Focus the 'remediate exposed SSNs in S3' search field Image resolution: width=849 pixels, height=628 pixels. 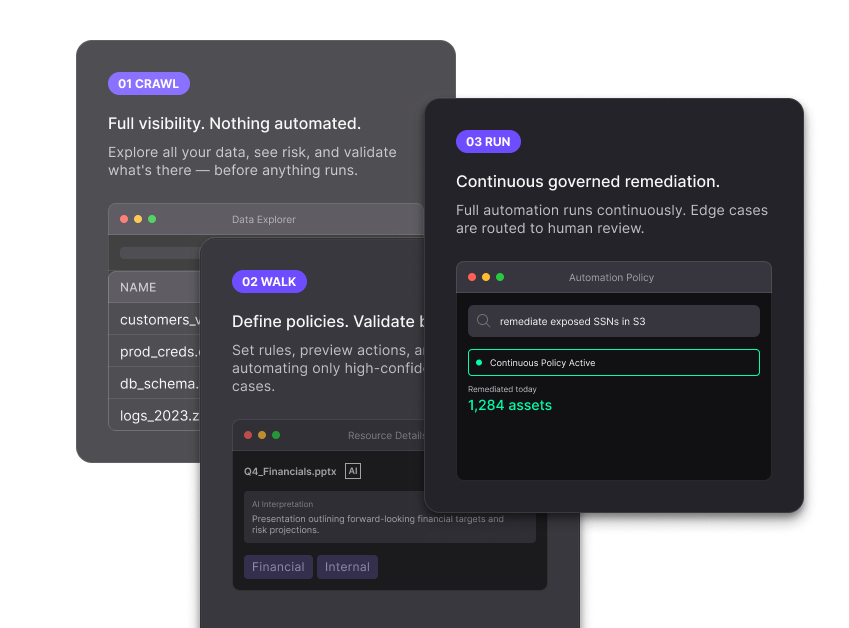[x=613, y=321]
